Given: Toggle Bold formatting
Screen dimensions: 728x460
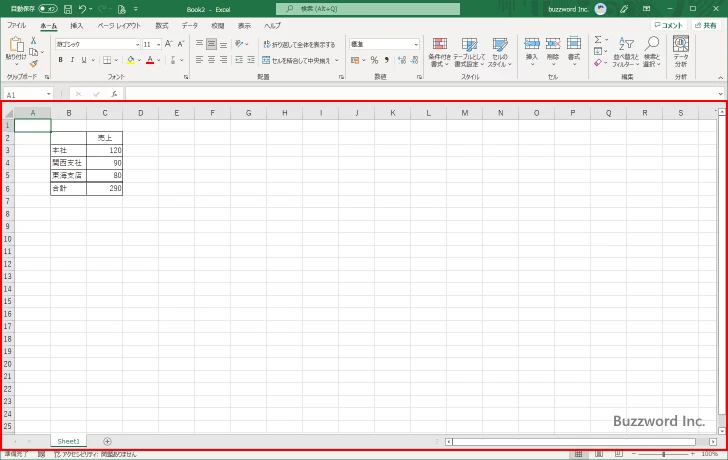Looking at the screenshot, I should (60, 60).
